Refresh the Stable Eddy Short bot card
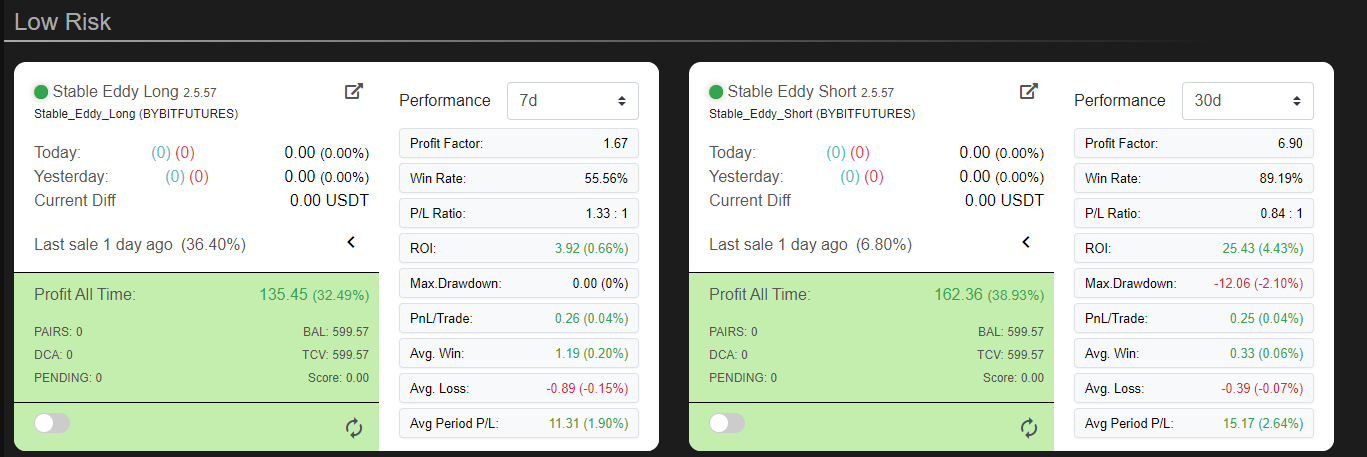The height and width of the screenshot is (457, 1367). pos(1029,428)
